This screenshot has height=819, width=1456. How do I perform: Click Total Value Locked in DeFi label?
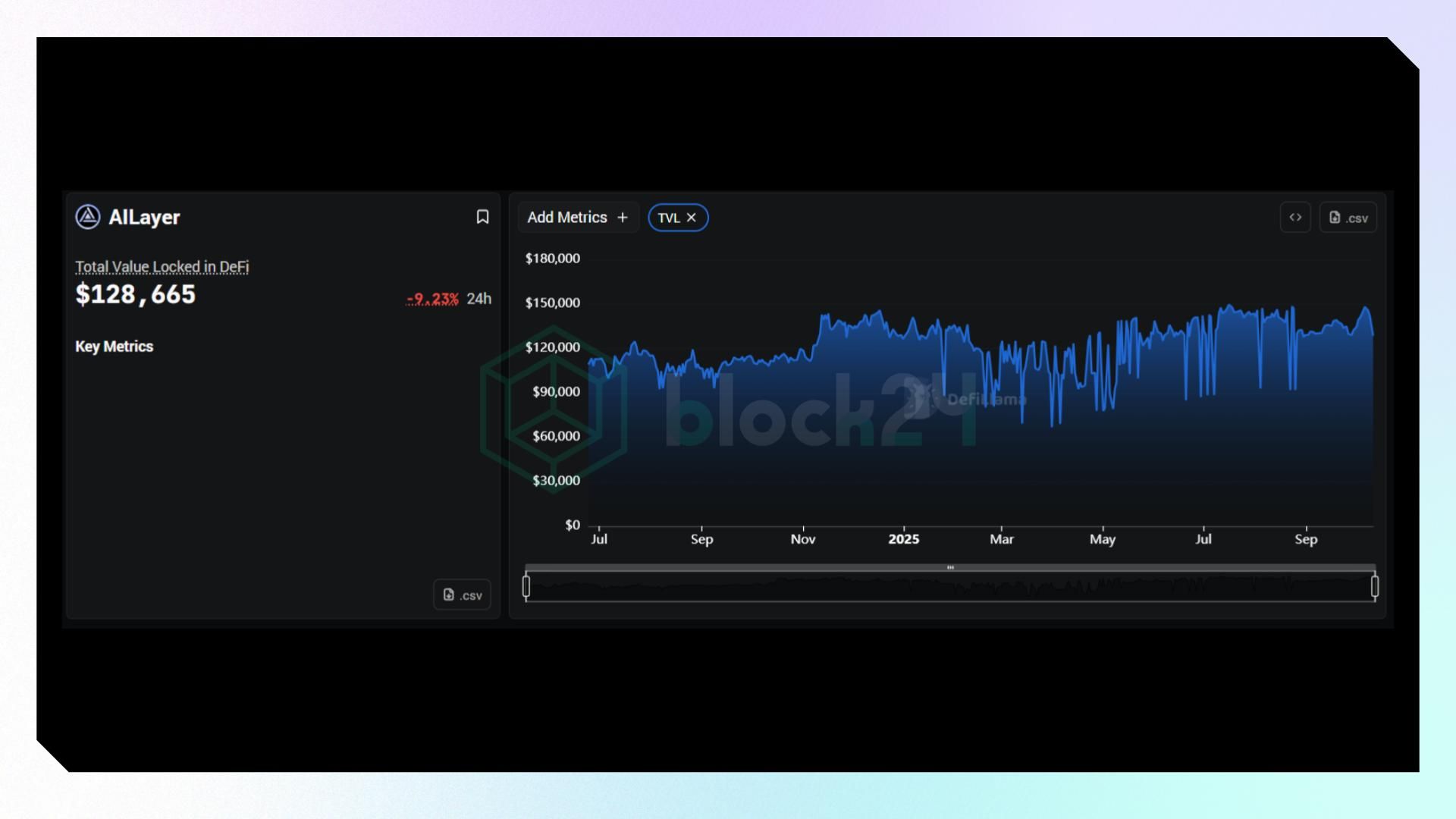[x=162, y=267]
